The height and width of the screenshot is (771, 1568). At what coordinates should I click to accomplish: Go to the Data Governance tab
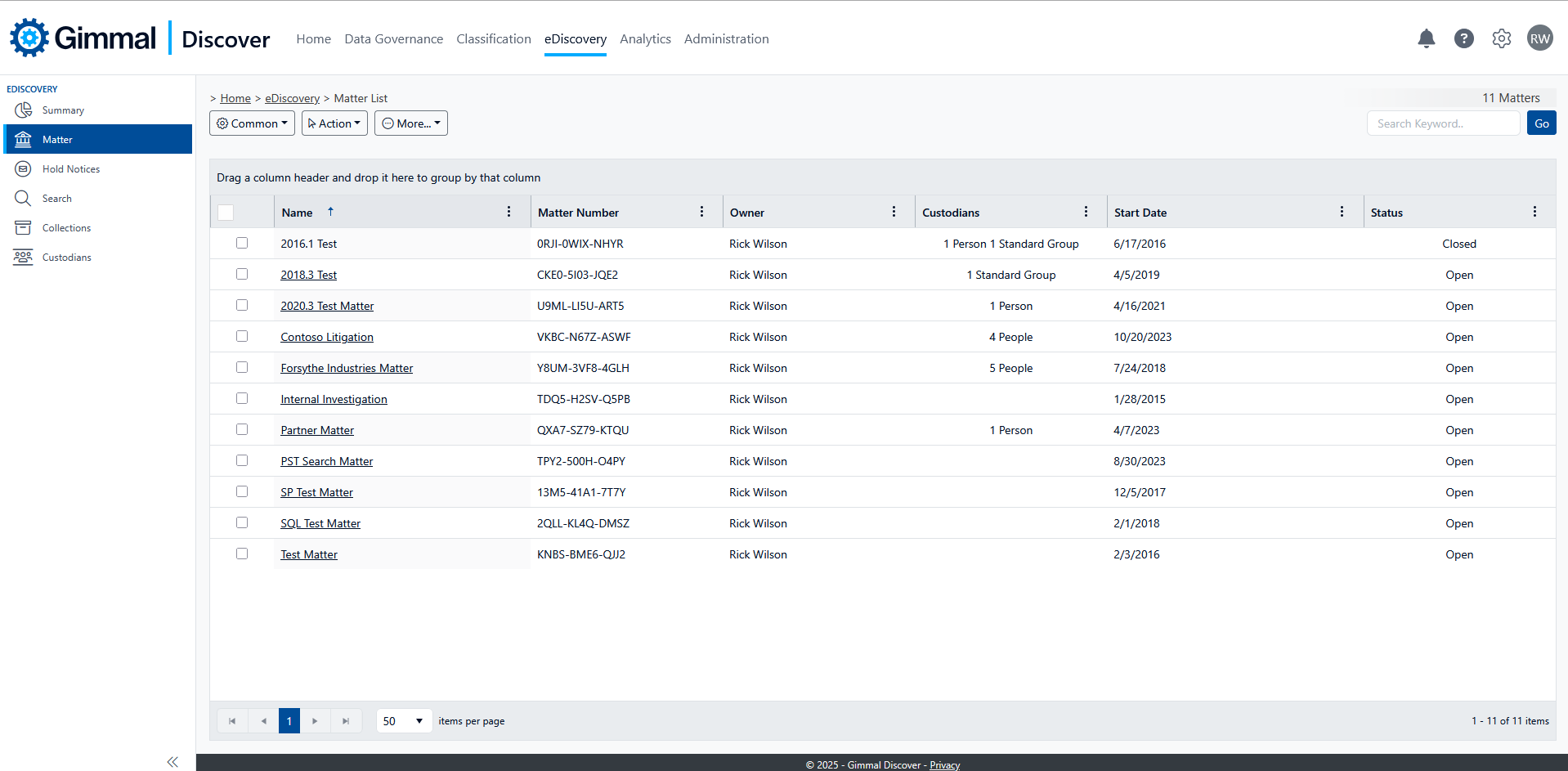pos(393,39)
